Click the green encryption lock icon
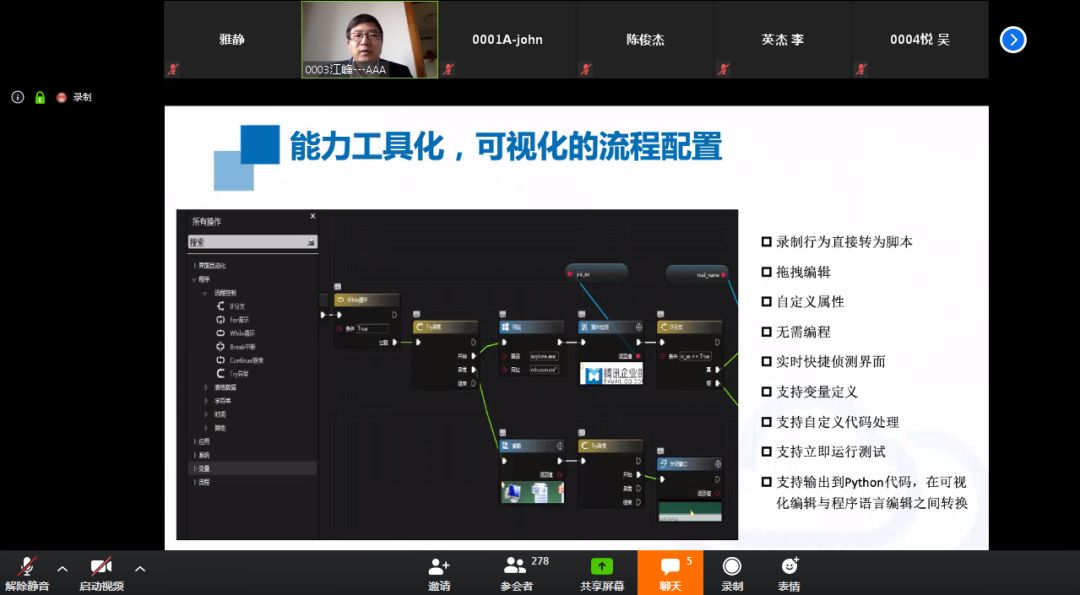 (x=40, y=97)
